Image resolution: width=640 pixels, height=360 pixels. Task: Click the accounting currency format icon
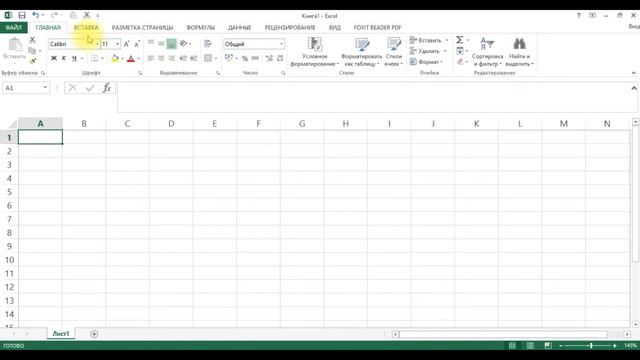(x=229, y=58)
